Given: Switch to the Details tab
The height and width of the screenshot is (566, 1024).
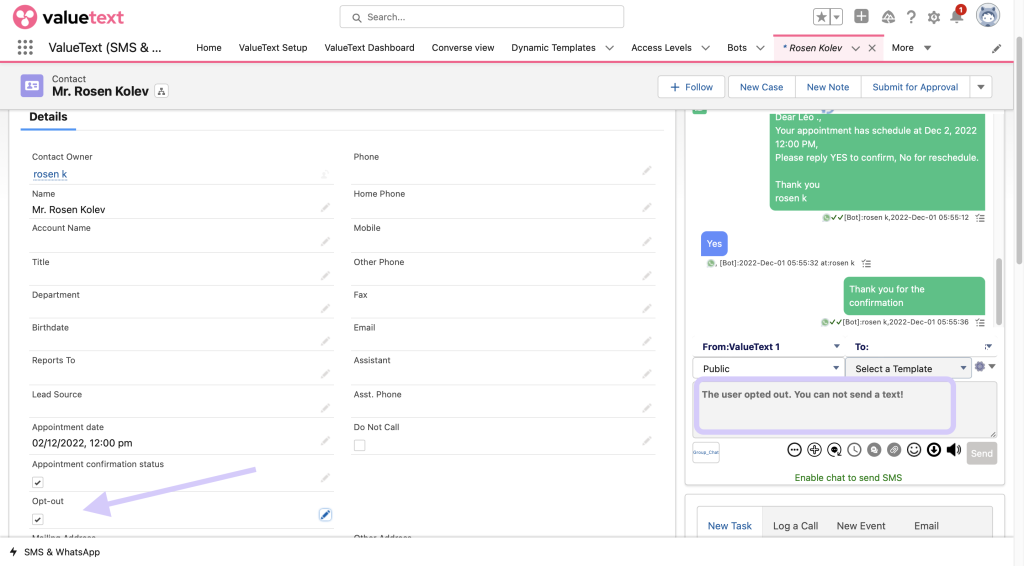Looking at the screenshot, I should (48, 117).
